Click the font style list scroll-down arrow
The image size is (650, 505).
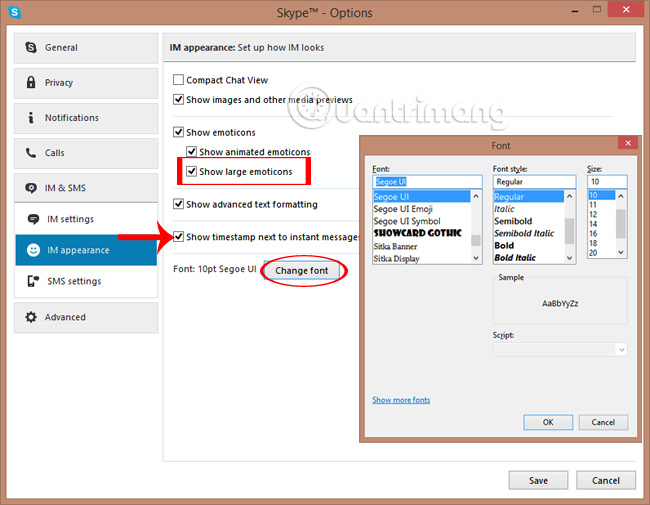[x=570, y=258]
